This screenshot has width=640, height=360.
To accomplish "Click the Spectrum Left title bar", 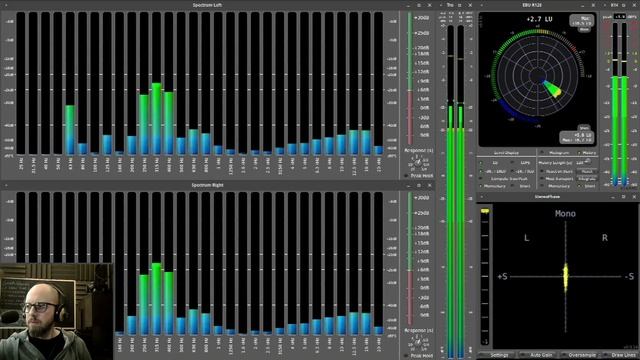I will [207, 5].
